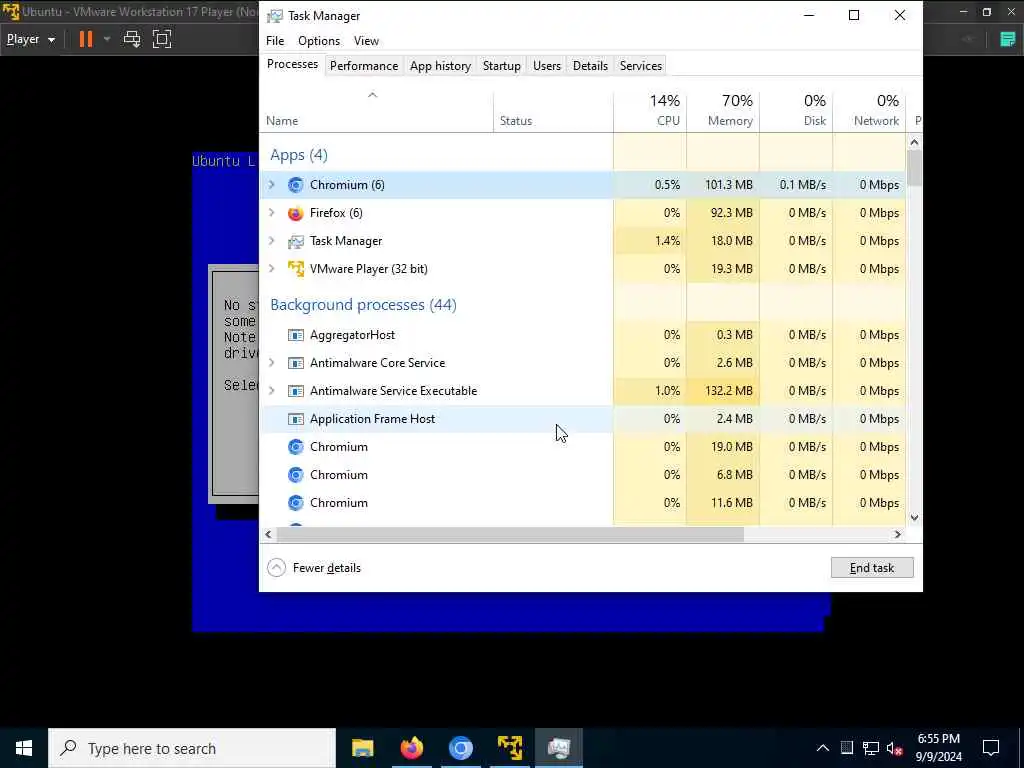Collapse view with Fewer details
Image resolution: width=1024 pixels, height=768 pixels.
314,568
